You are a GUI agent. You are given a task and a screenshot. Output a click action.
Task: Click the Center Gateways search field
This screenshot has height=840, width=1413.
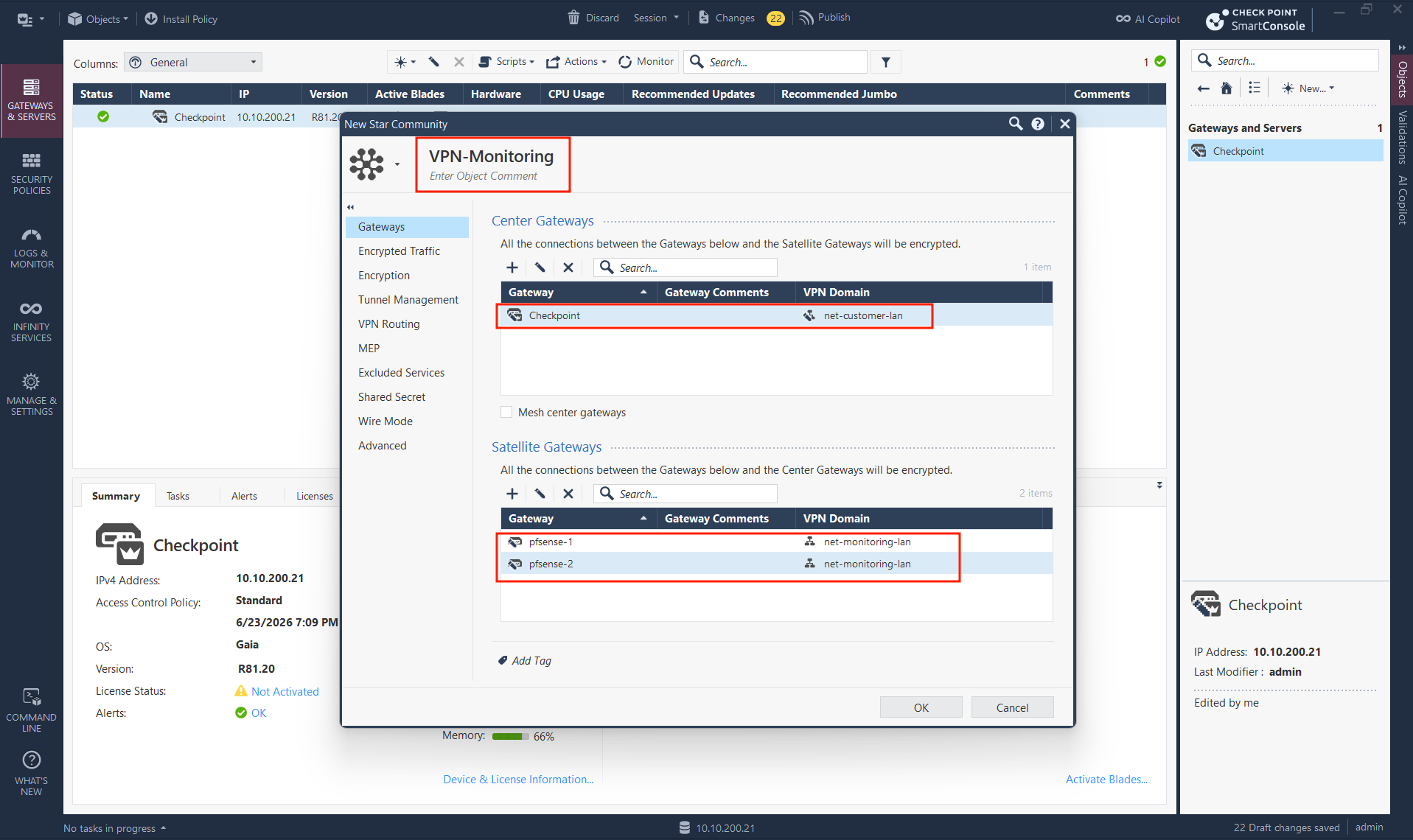pos(685,267)
